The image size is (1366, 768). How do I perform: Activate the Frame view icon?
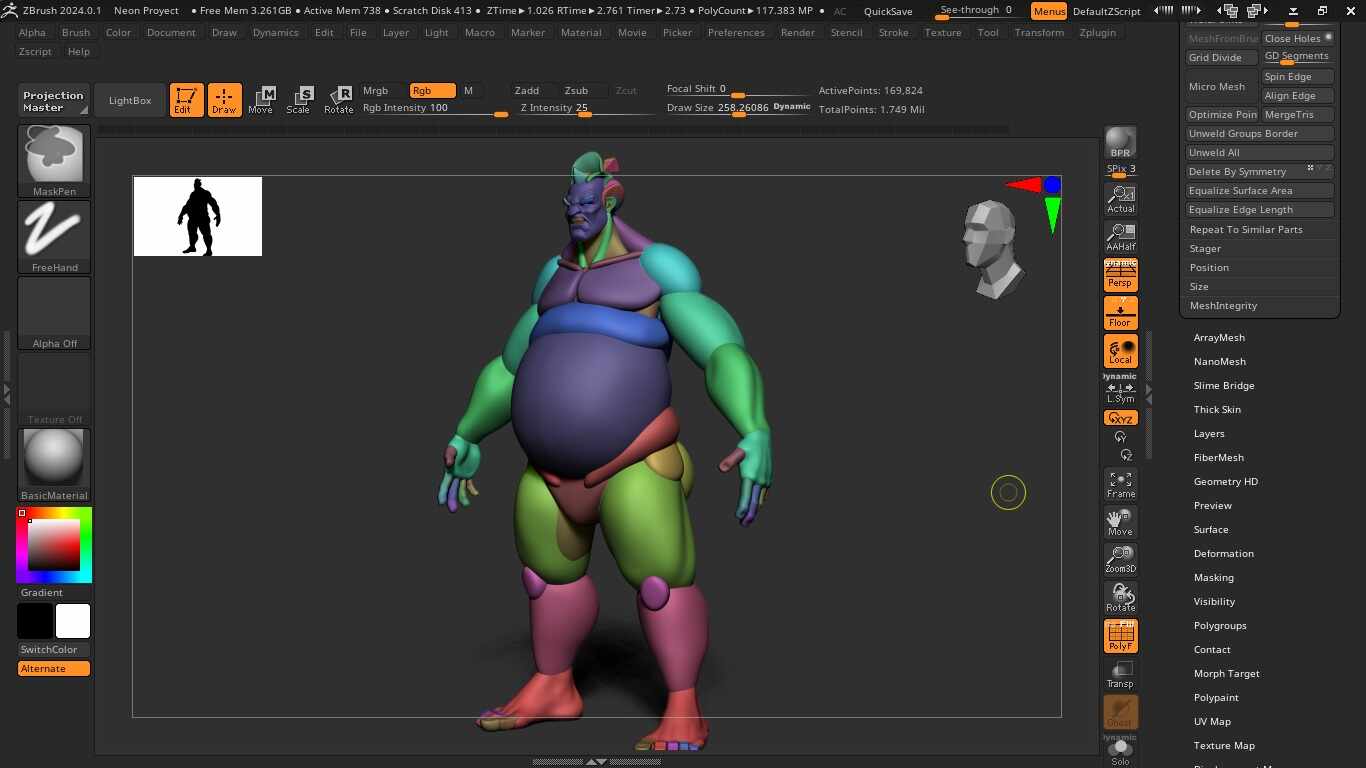tap(1119, 484)
